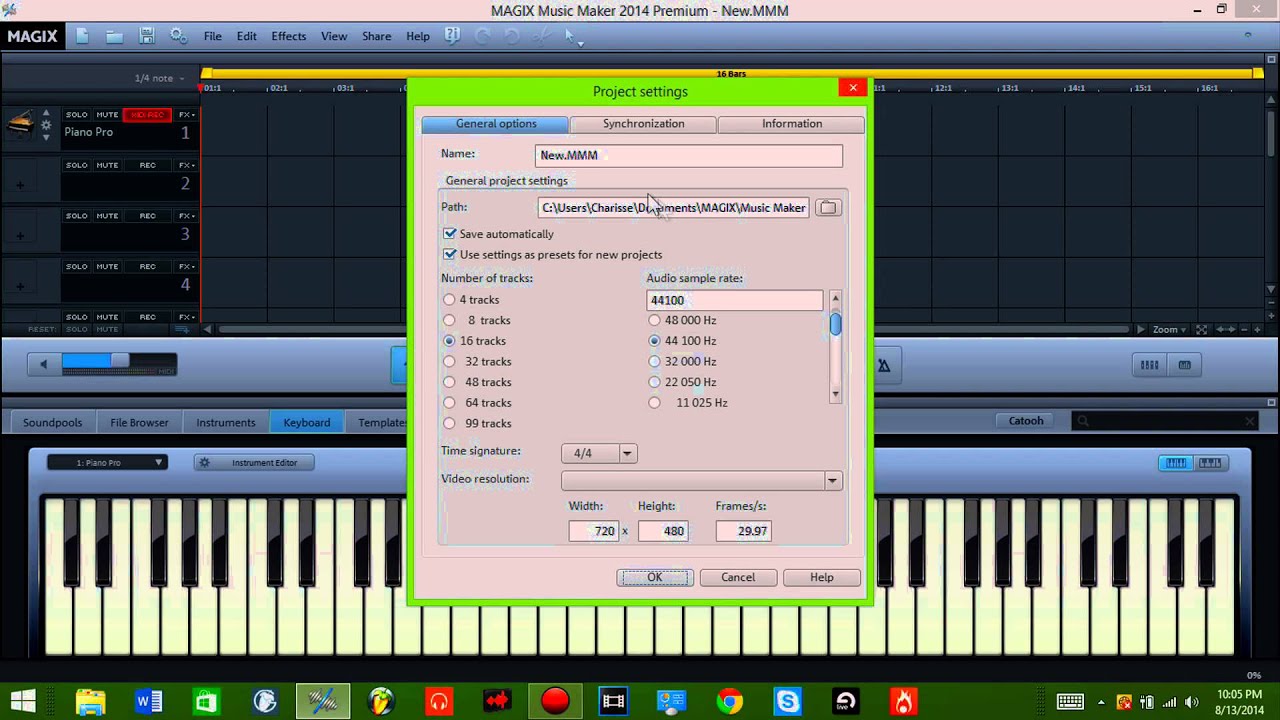Image resolution: width=1280 pixels, height=720 pixels.
Task: Toggle SOLO on Piano Pro track
Action: pos(77,115)
